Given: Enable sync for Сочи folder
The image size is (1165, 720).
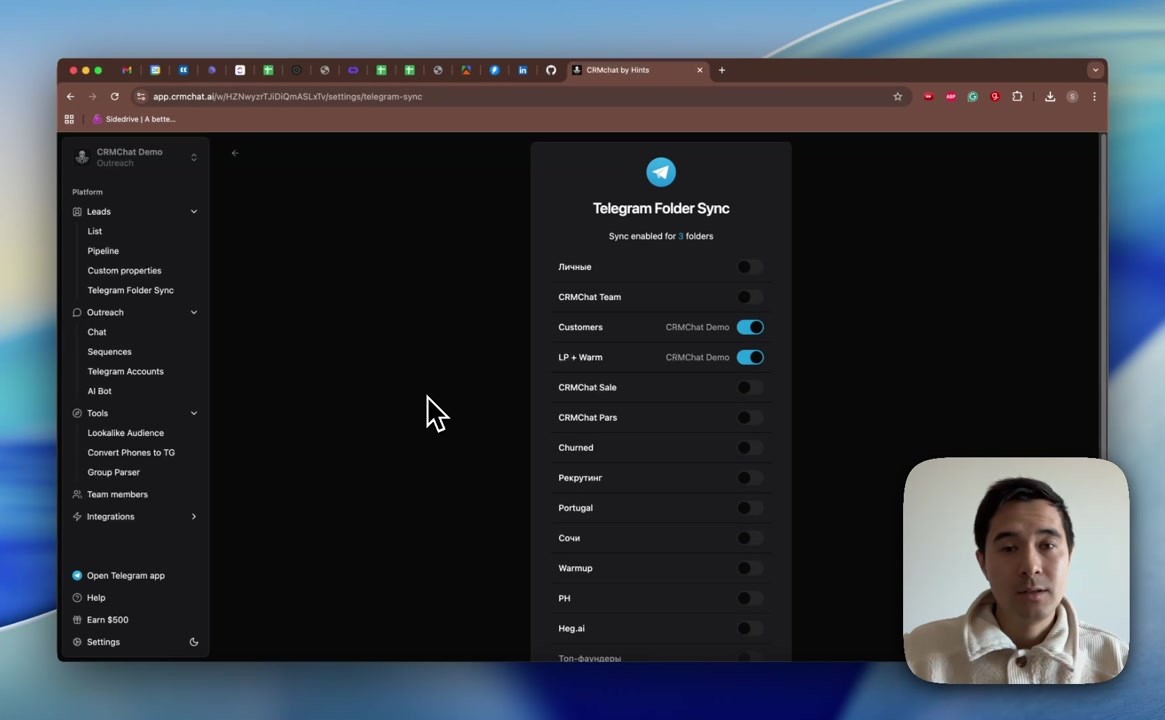Looking at the screenshot, I should [750, 538].
